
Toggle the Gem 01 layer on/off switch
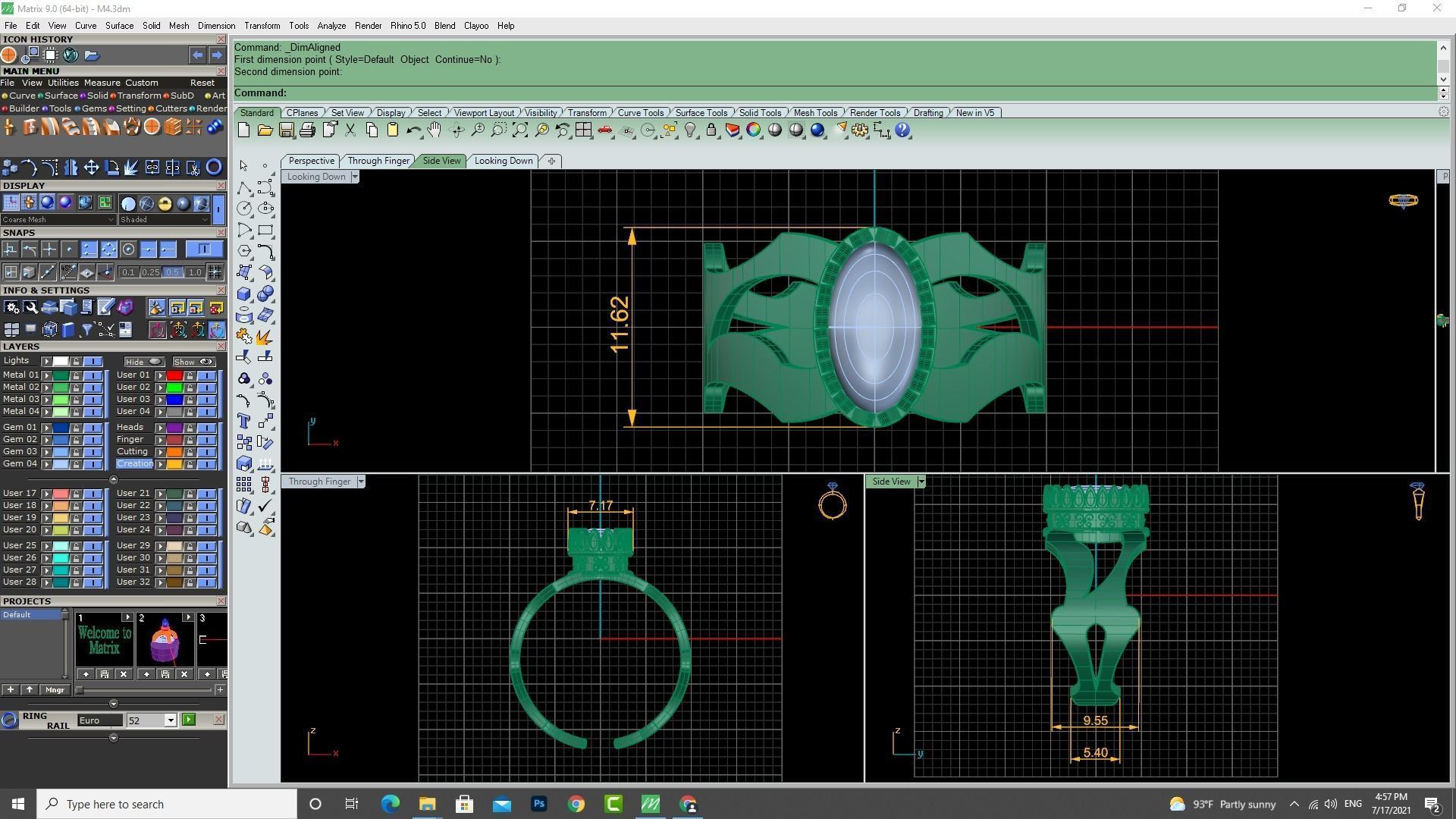tap(93, 428)
